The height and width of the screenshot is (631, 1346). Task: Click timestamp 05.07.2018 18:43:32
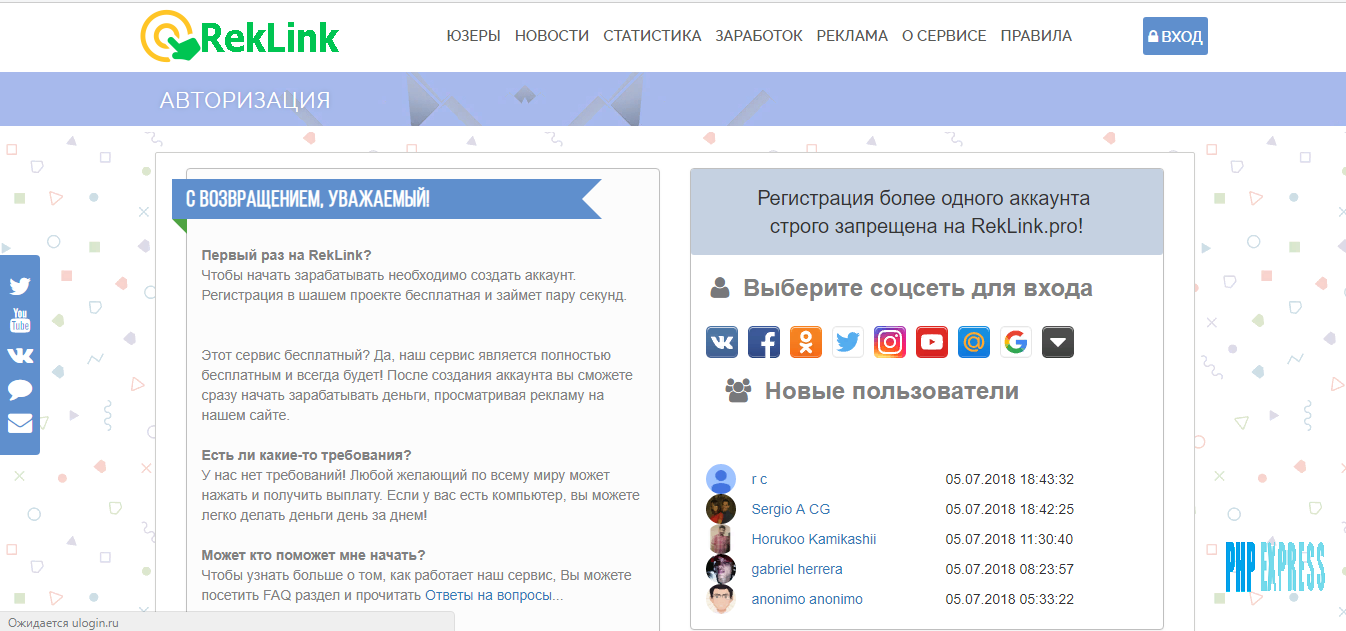click(x=1010, y=480)
